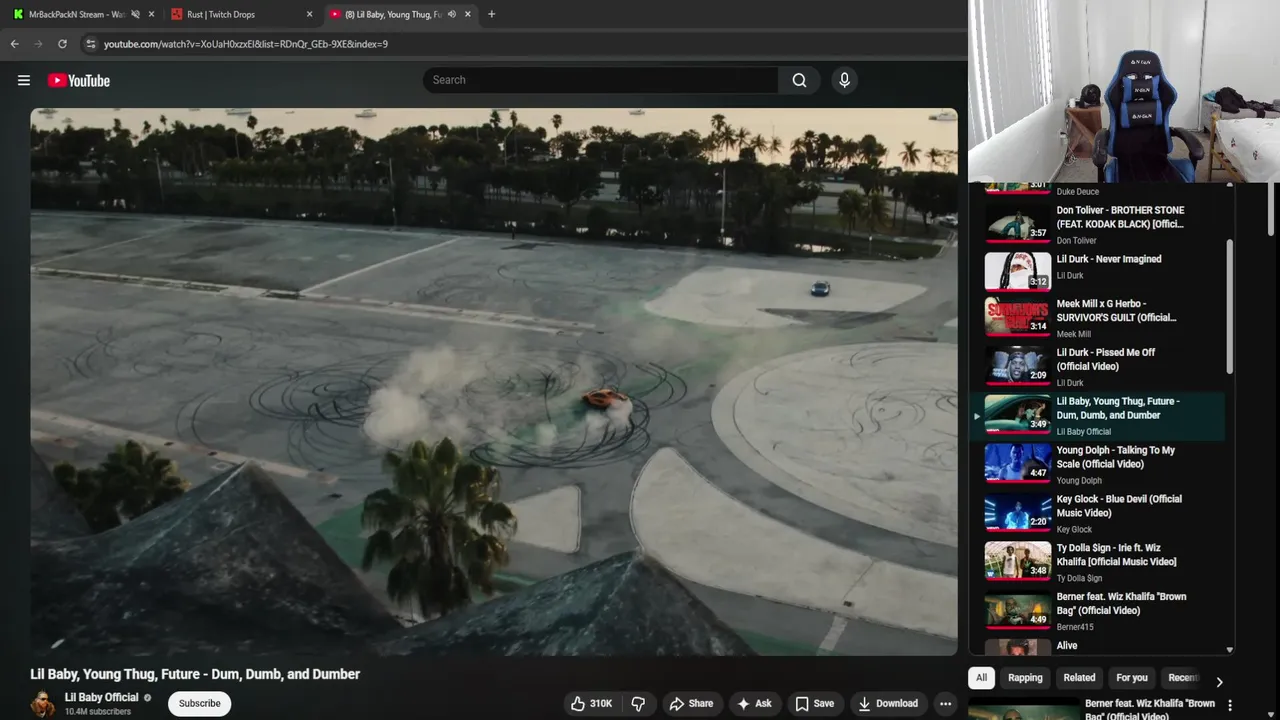
Task: Activate voice search microphone icon
Action: [844, 80]
